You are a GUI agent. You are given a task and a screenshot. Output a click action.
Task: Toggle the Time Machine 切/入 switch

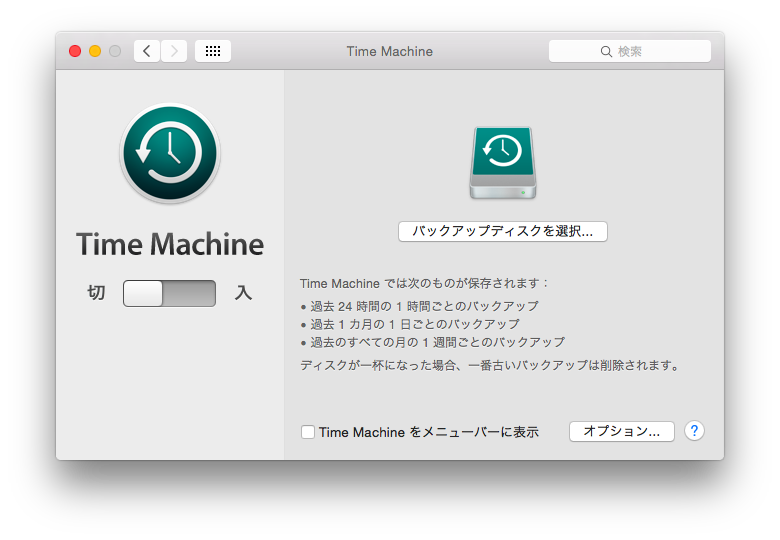[x=169, y=293]
